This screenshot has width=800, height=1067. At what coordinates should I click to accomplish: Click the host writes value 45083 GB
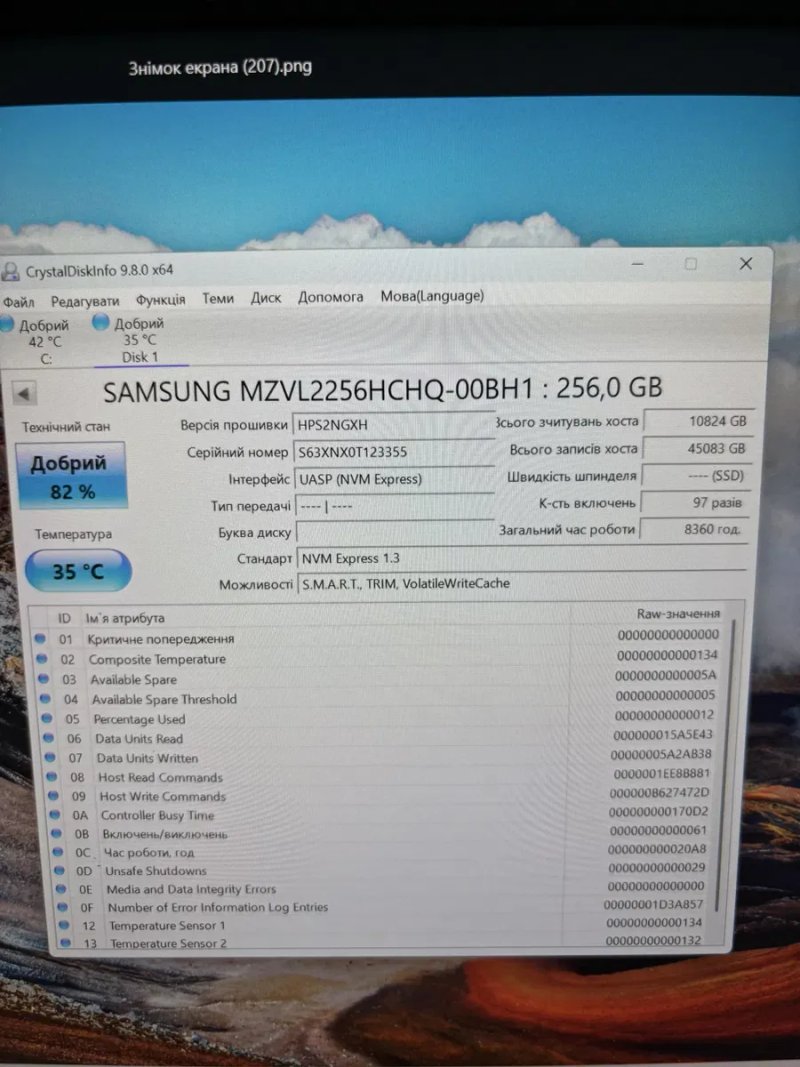[698, 448]
